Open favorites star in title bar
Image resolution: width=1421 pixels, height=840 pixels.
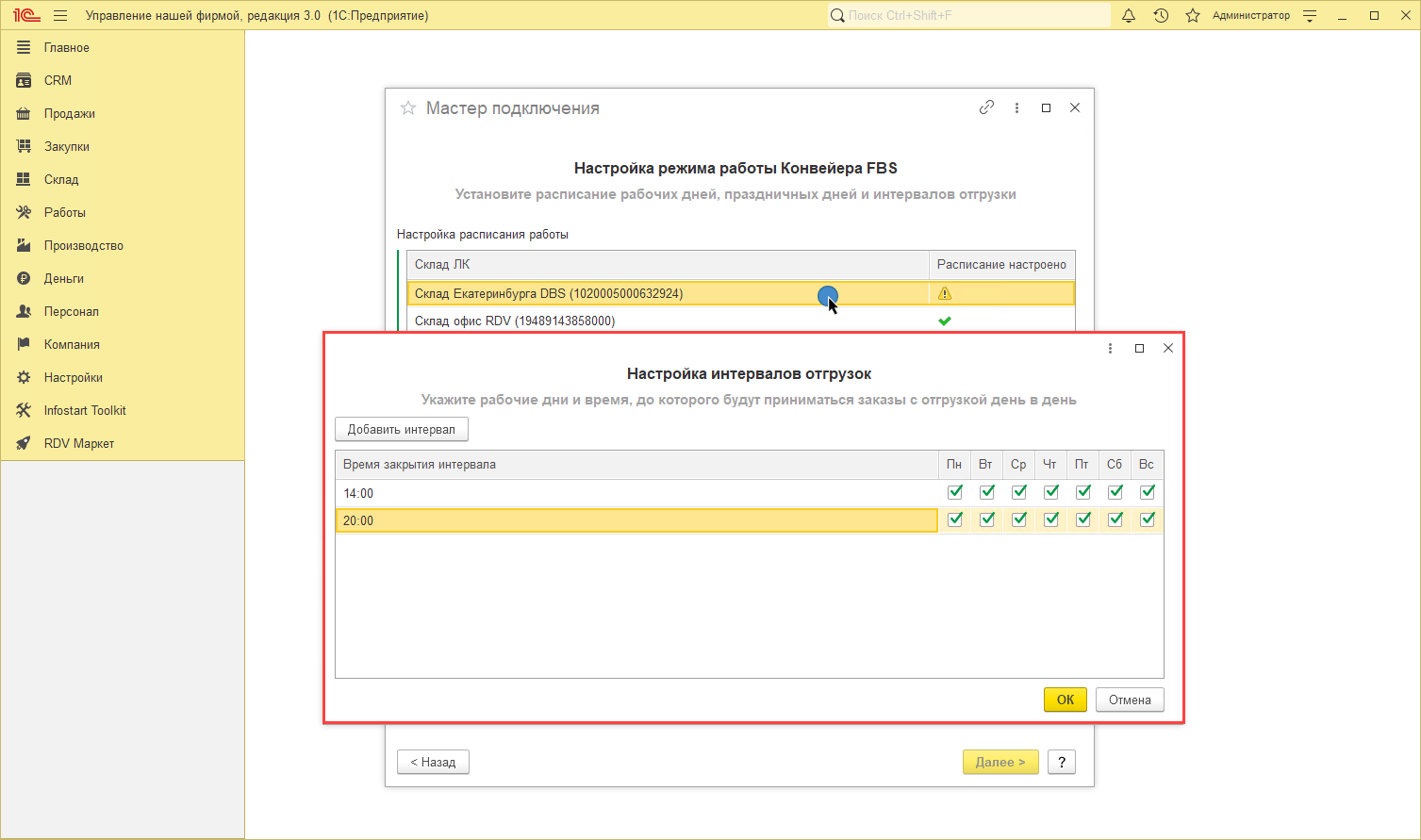coord(1193,16)
